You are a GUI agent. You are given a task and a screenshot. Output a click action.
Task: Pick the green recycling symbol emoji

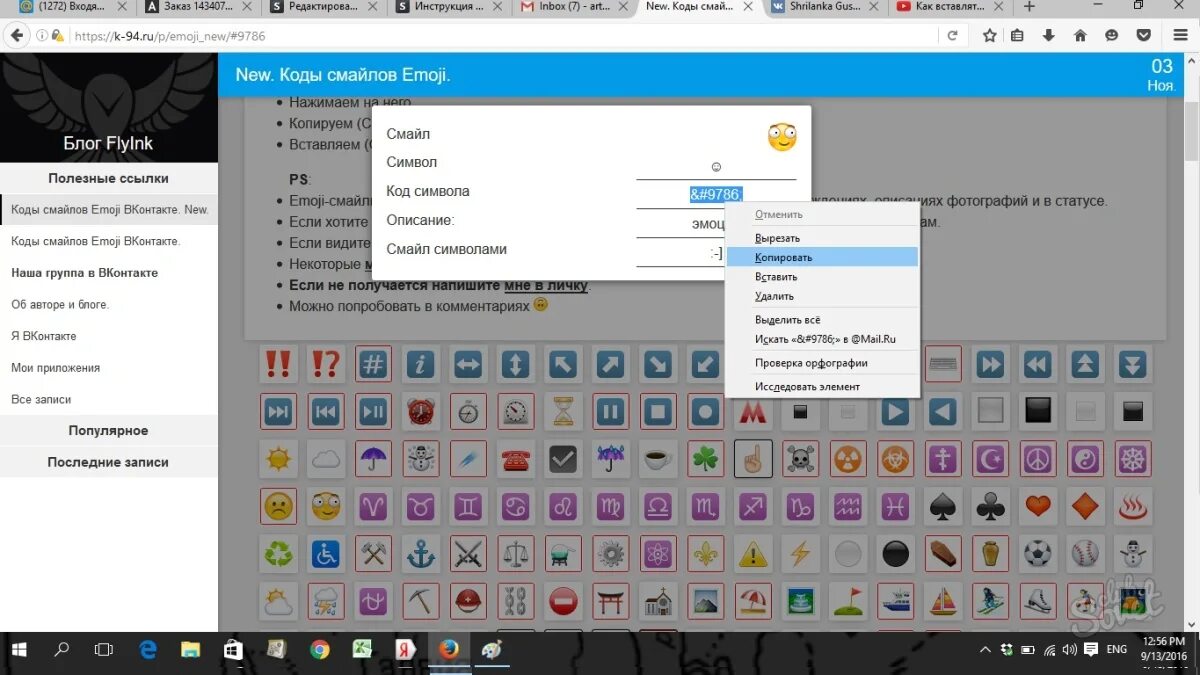(278, 553)
